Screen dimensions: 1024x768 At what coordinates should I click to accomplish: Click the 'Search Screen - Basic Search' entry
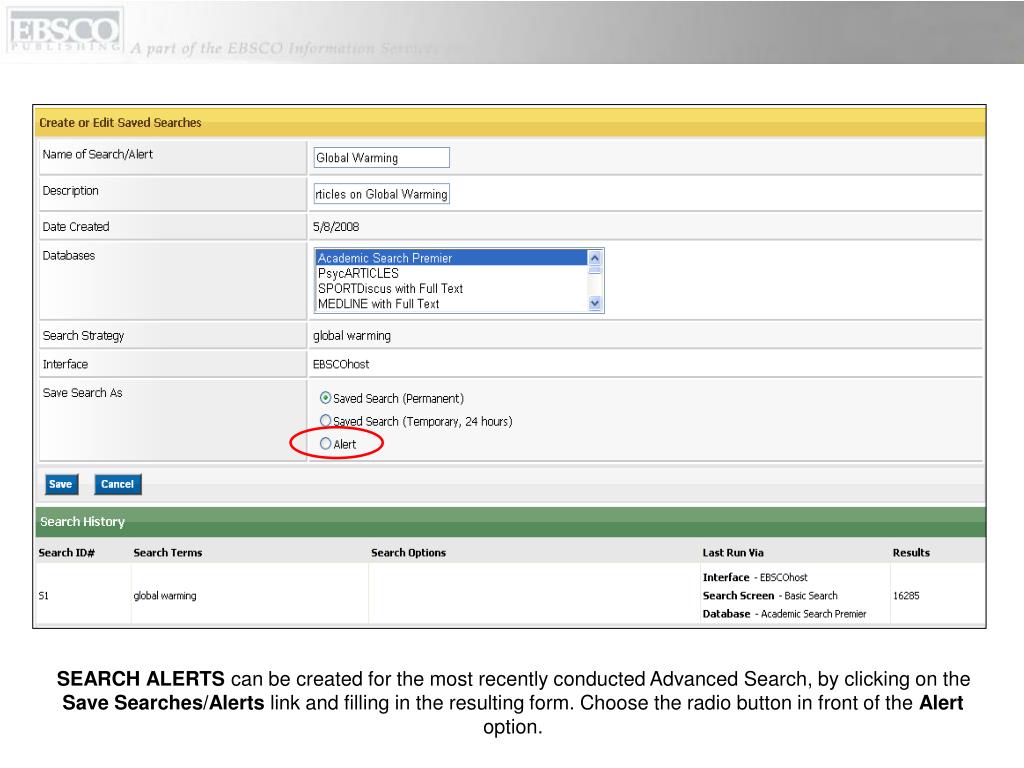770,596
